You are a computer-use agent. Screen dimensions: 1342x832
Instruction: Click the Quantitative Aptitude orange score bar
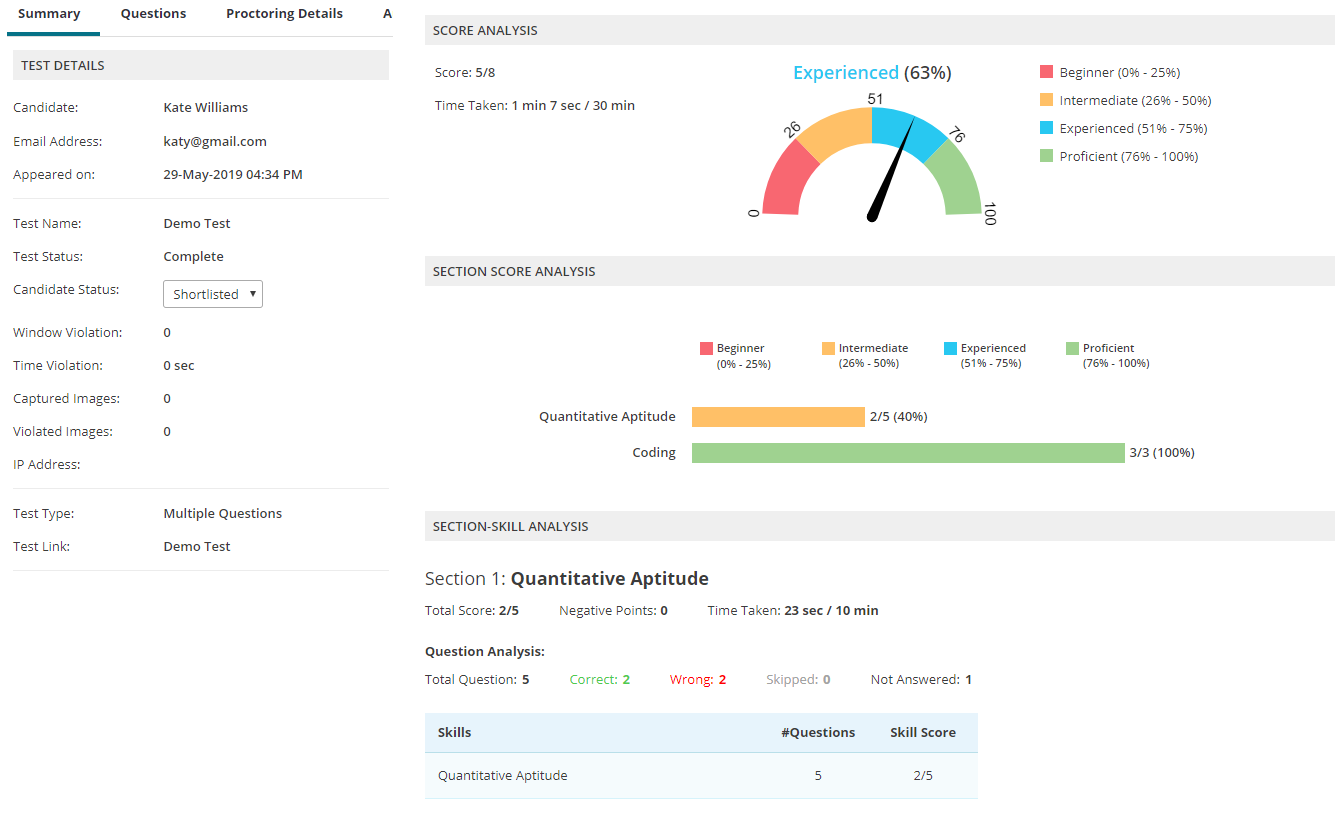(x=778, y=417)
